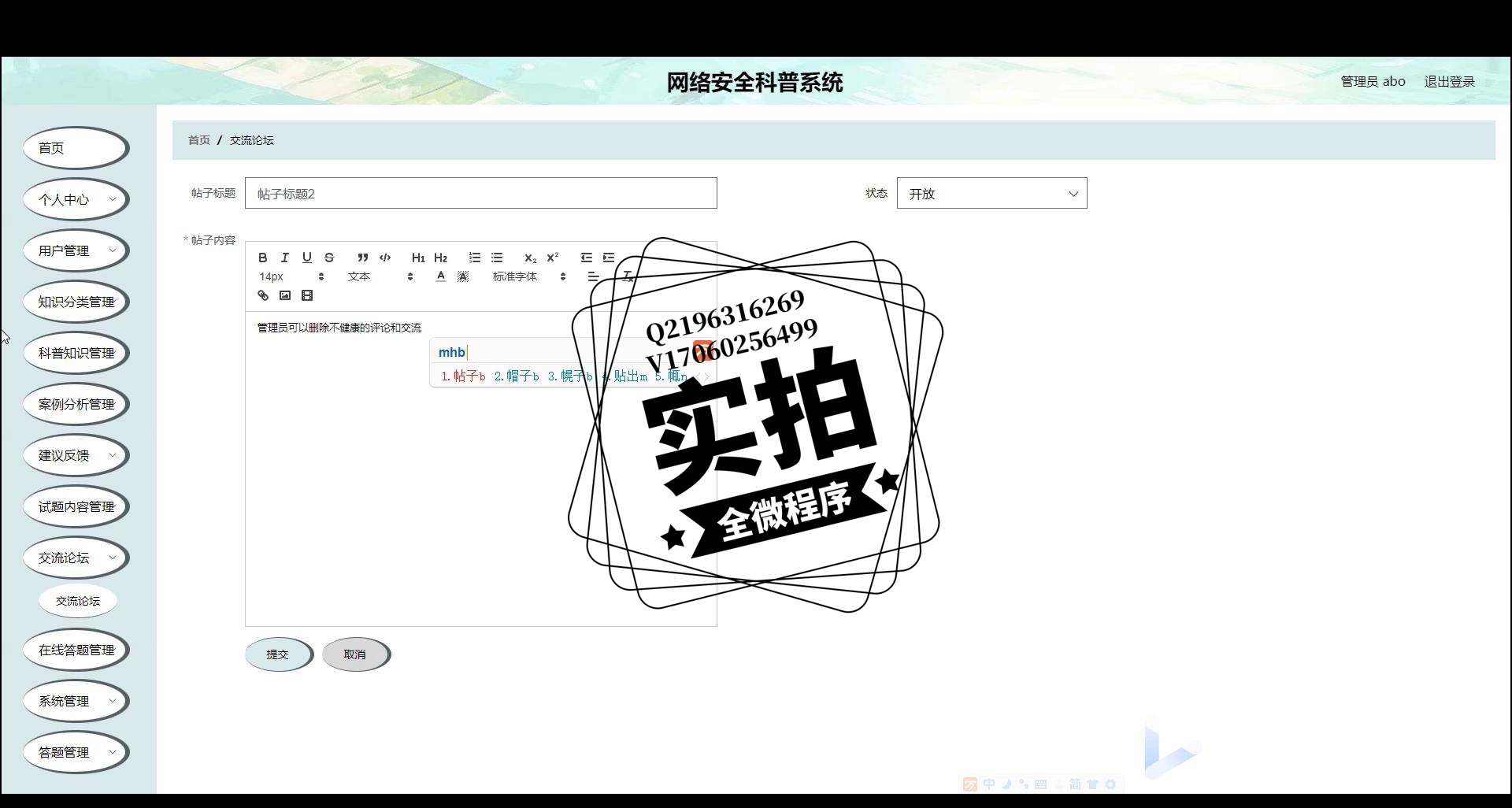This screenshot has width=1512, height=808.
Task: Pick the text color A option
Action: [441, 276]
